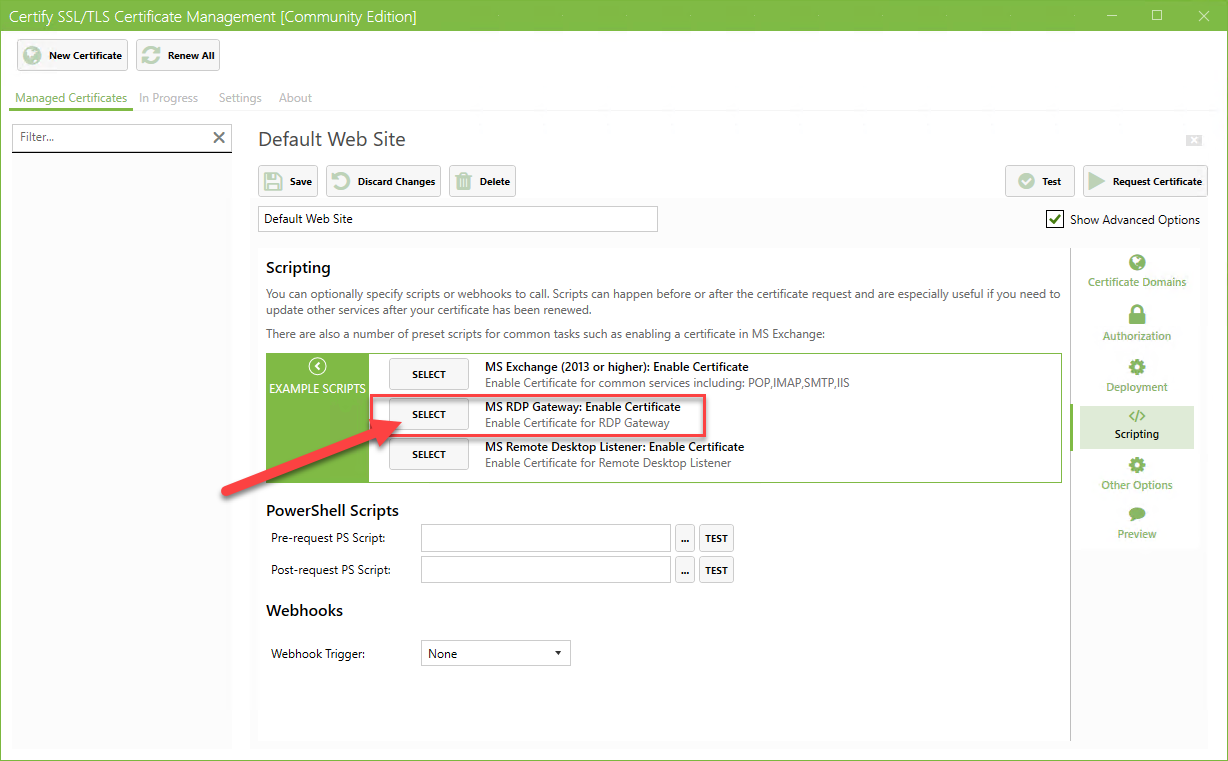
Task: Go to the Deployment section
Action: point(1137,376)
